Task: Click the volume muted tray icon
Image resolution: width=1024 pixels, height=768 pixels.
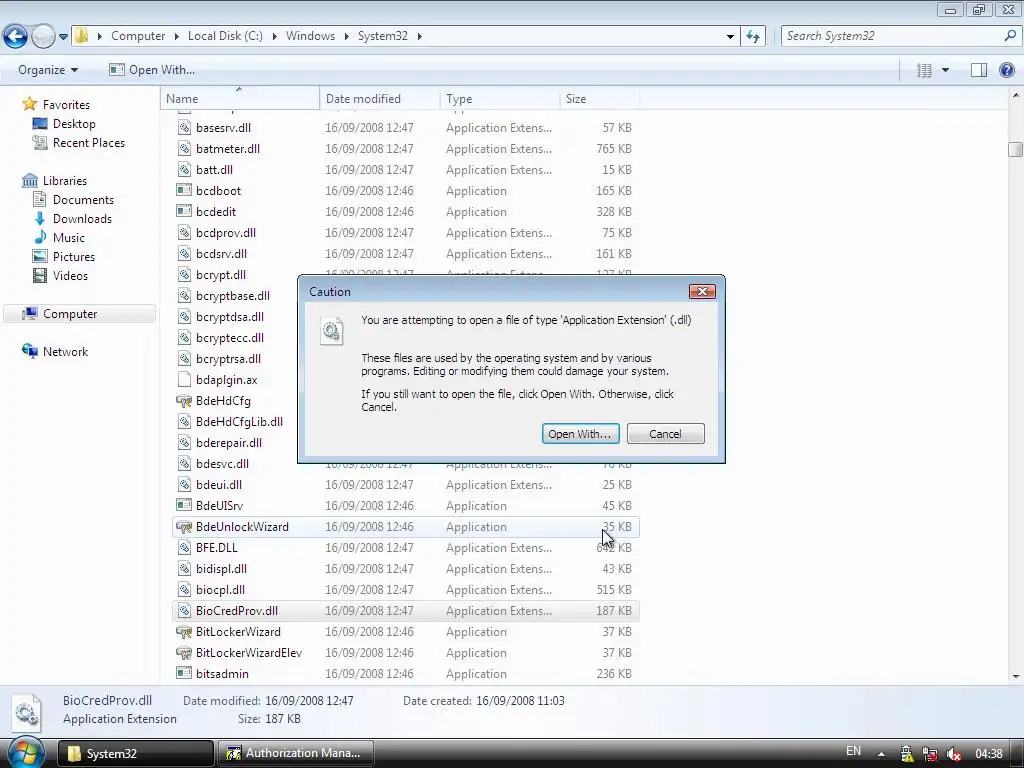Action: click(953, 754)
